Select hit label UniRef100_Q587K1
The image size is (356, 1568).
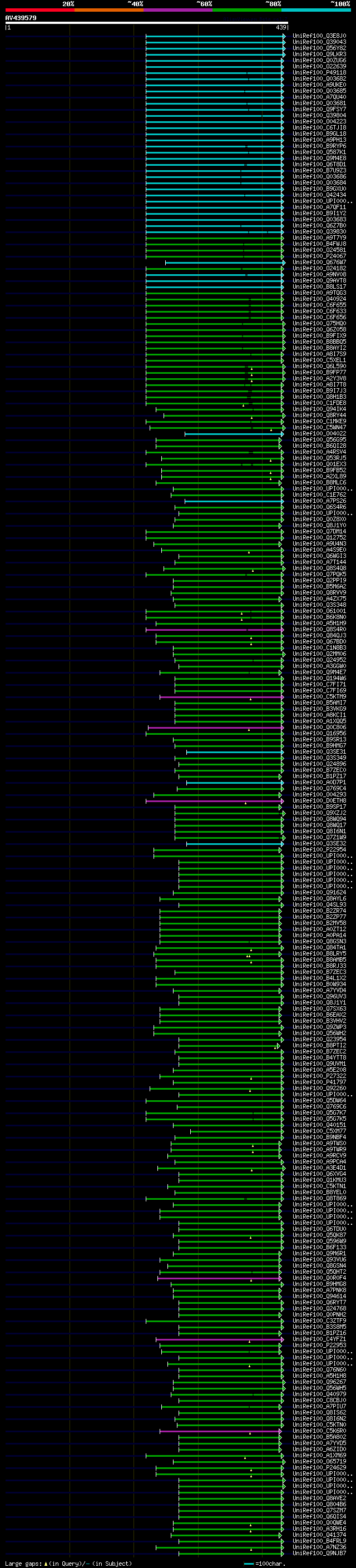pyautogui.click(x=319, y=152)
